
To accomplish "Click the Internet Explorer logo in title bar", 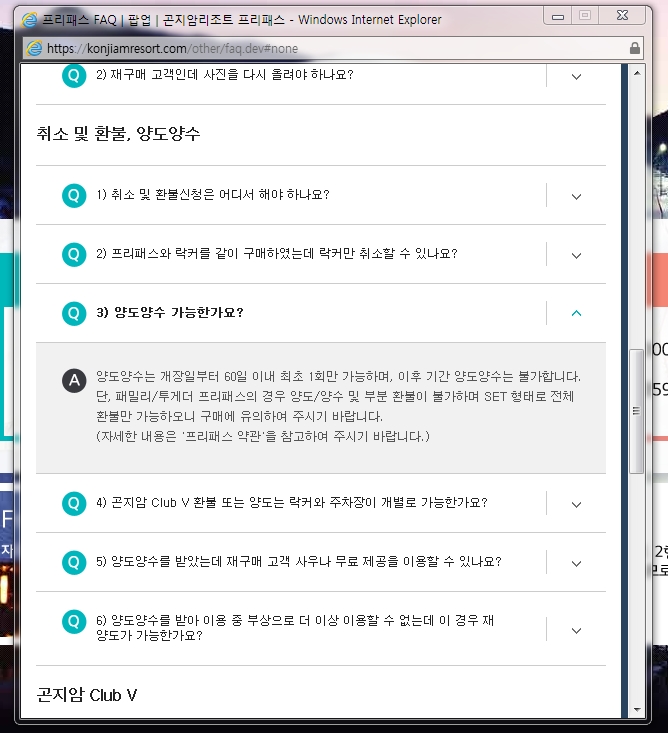I will (x=29, y=20).
